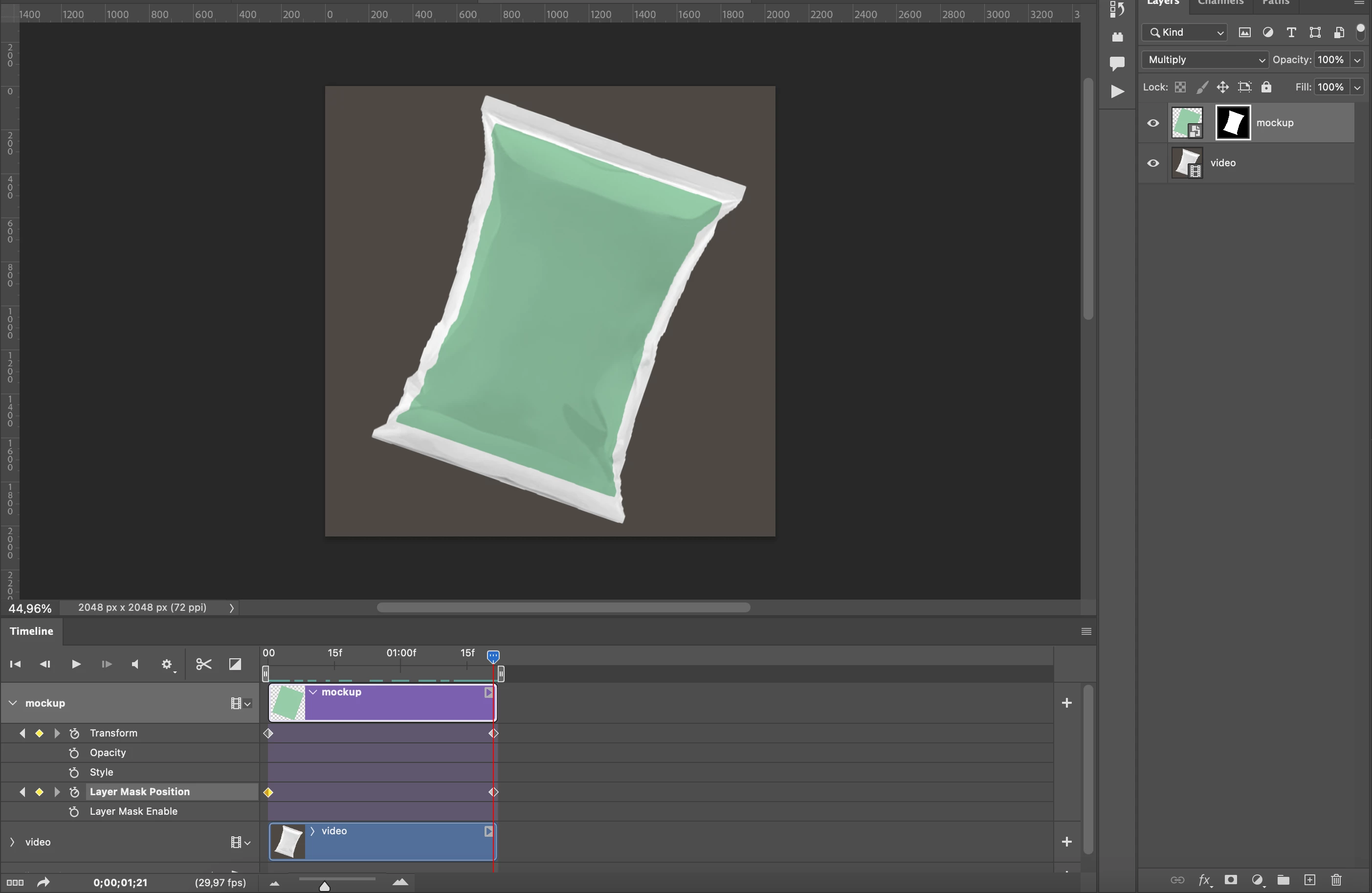Click the add layer mask icon
The width and height of the screenshot is (1372, 893).
[x=1231, y=880]
